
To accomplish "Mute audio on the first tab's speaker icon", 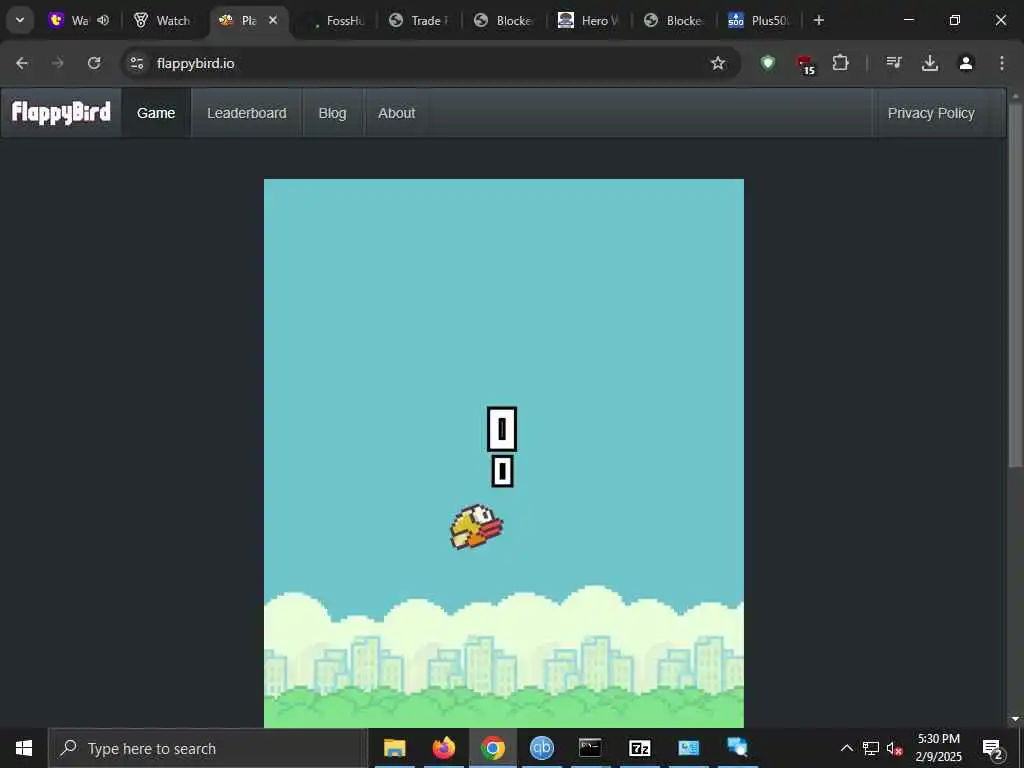I will (103, 20).
